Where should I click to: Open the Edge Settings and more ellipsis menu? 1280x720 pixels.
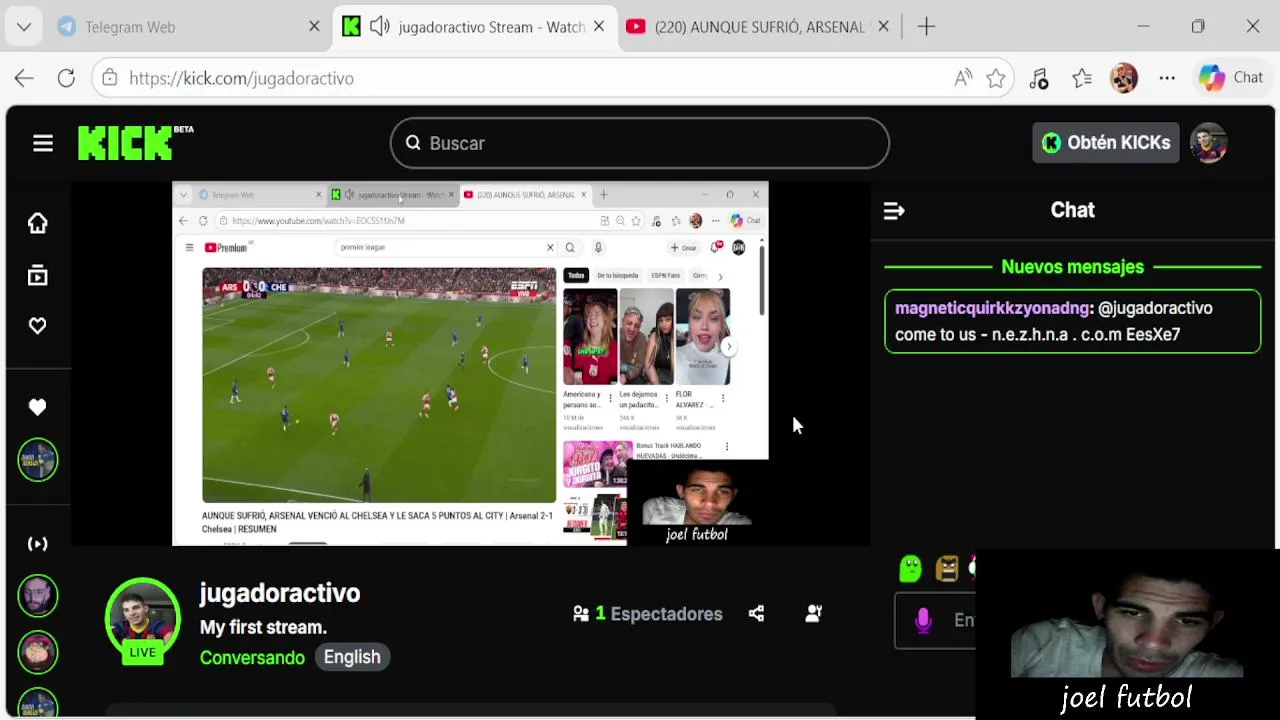[x=1167, y=78]
